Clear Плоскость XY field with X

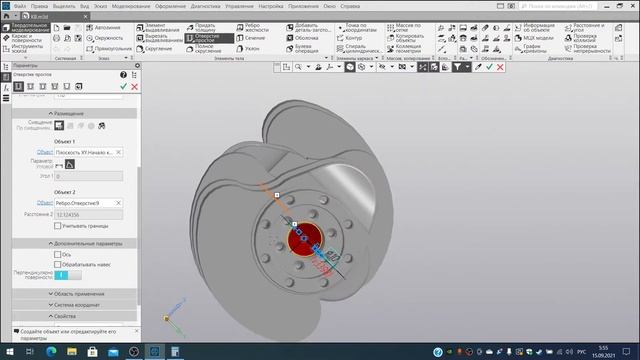(x=118, y=152)
